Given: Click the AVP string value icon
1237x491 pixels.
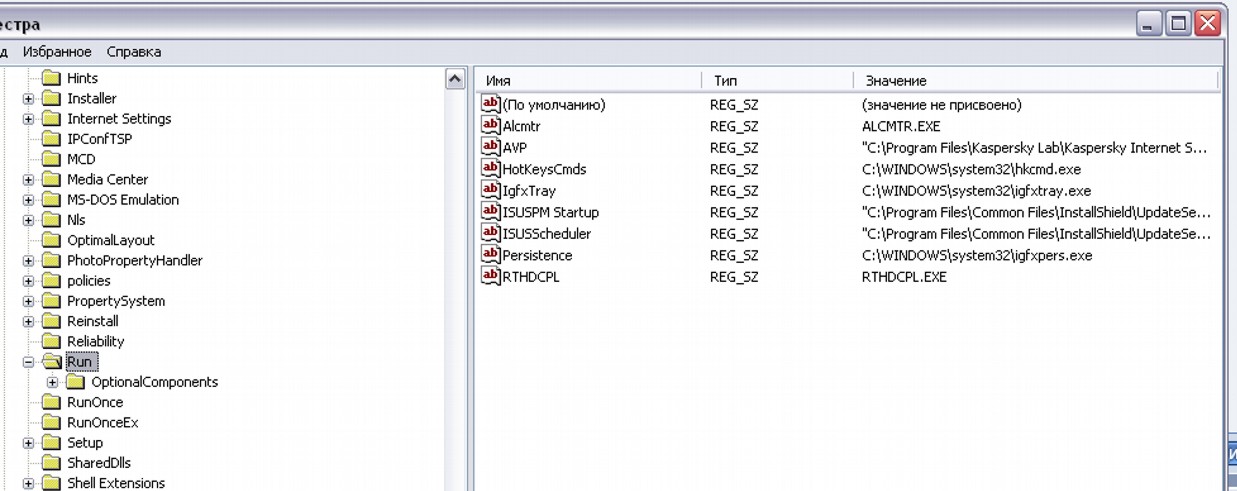Looking at the screenshot, I should point(490,147).
